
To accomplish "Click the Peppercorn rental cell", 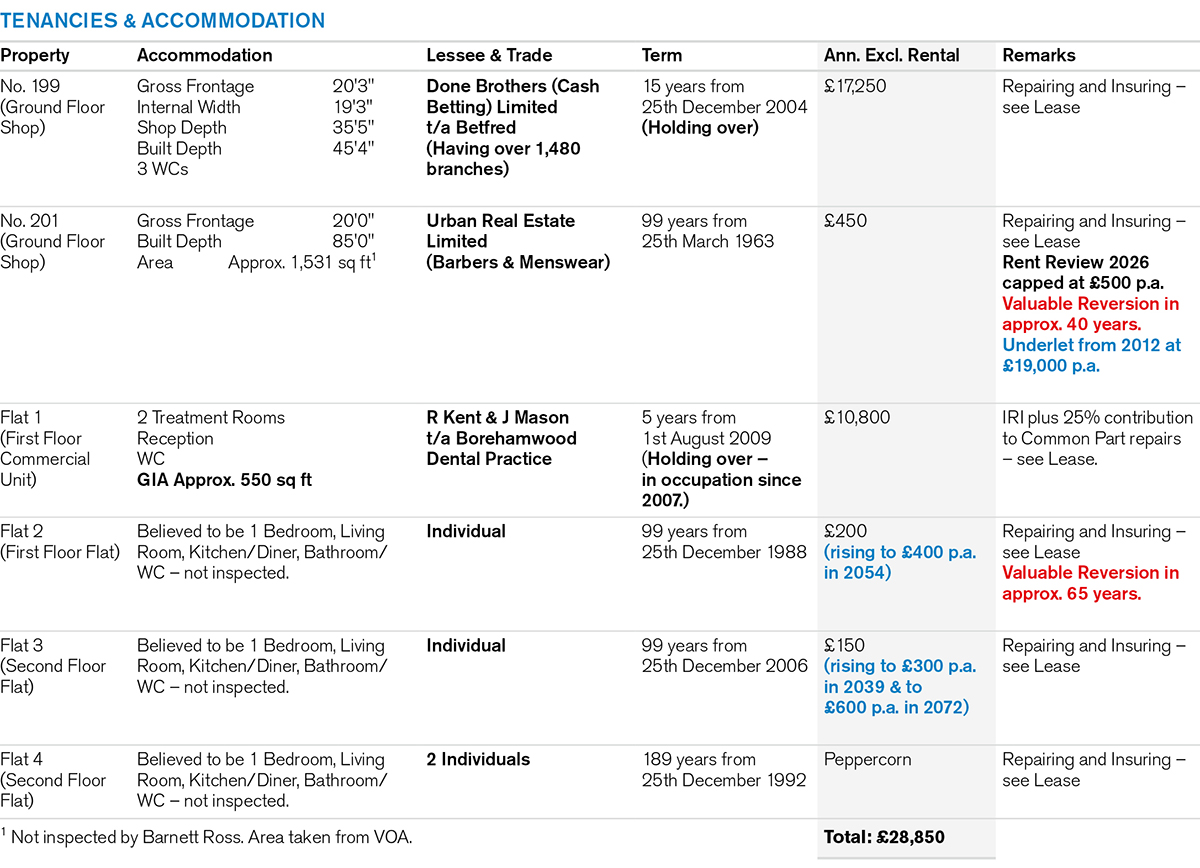I will 867,760.
